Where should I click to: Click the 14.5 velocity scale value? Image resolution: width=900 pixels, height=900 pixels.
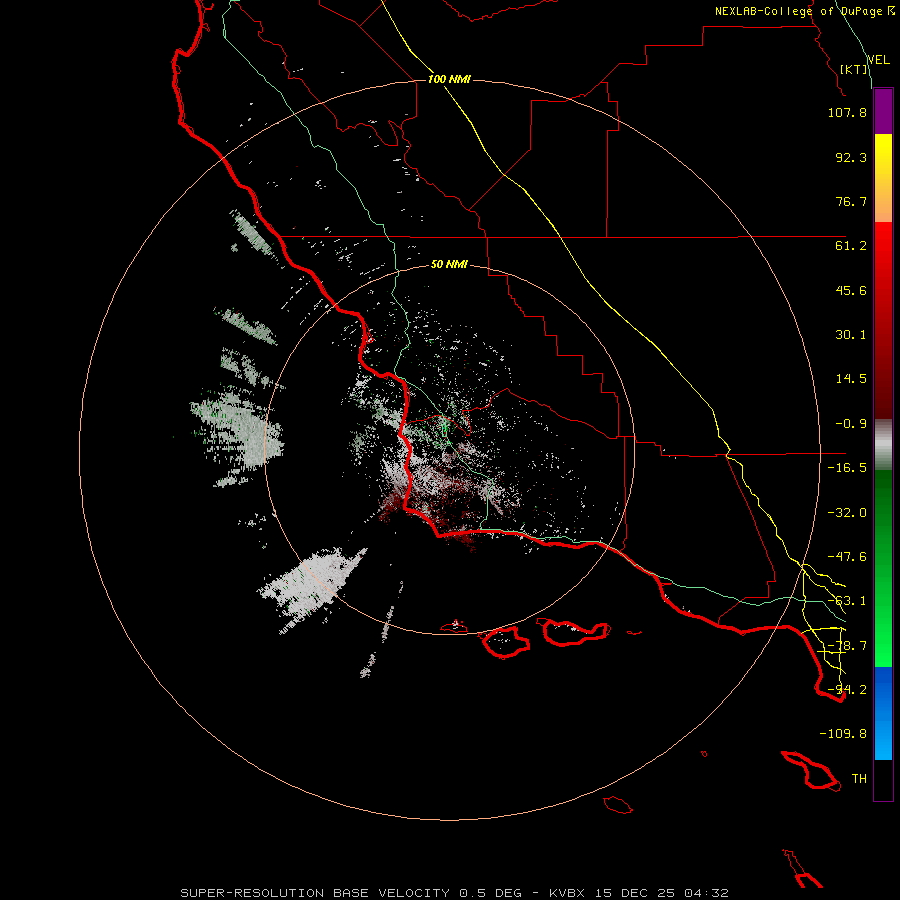click(851, 379)
